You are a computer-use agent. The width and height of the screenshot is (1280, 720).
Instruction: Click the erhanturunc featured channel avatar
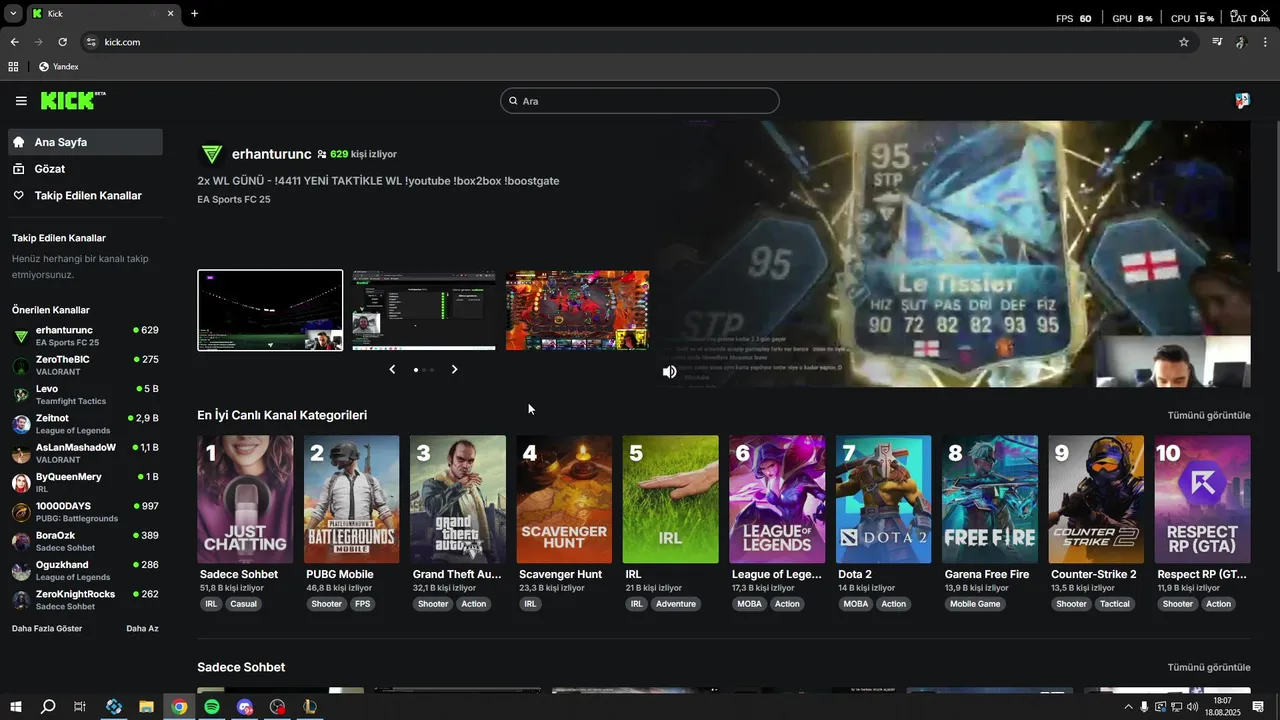pyautogui.click(x=211, y=154)
